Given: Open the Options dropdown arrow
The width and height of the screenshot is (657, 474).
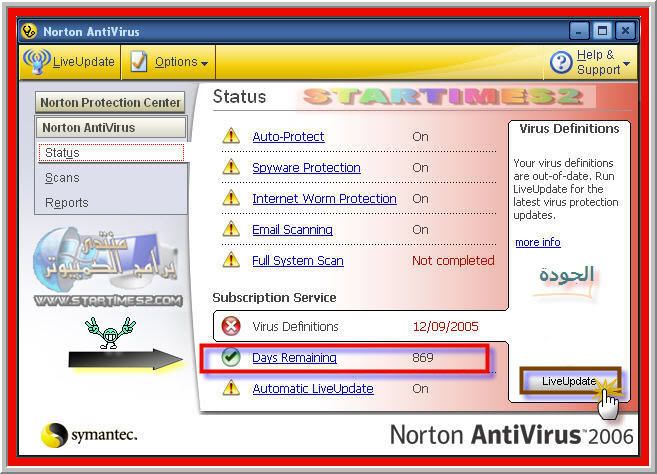Looking at the screenshot, I should click(x=204, y=64).
